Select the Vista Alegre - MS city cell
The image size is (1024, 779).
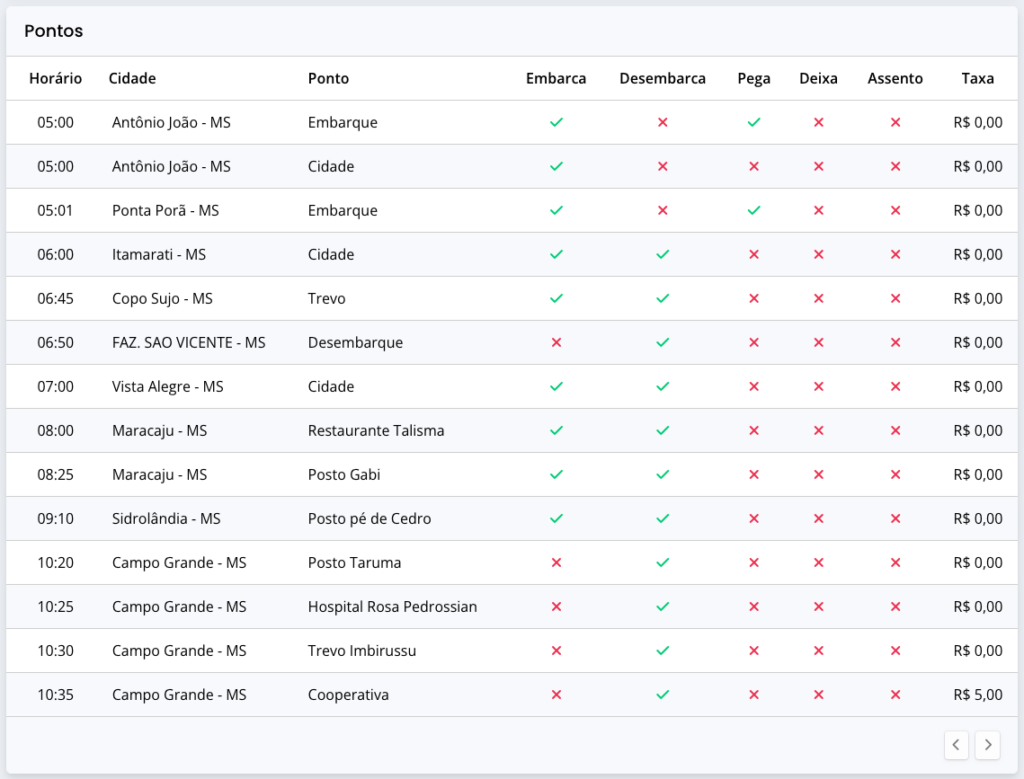pos(167,387)
